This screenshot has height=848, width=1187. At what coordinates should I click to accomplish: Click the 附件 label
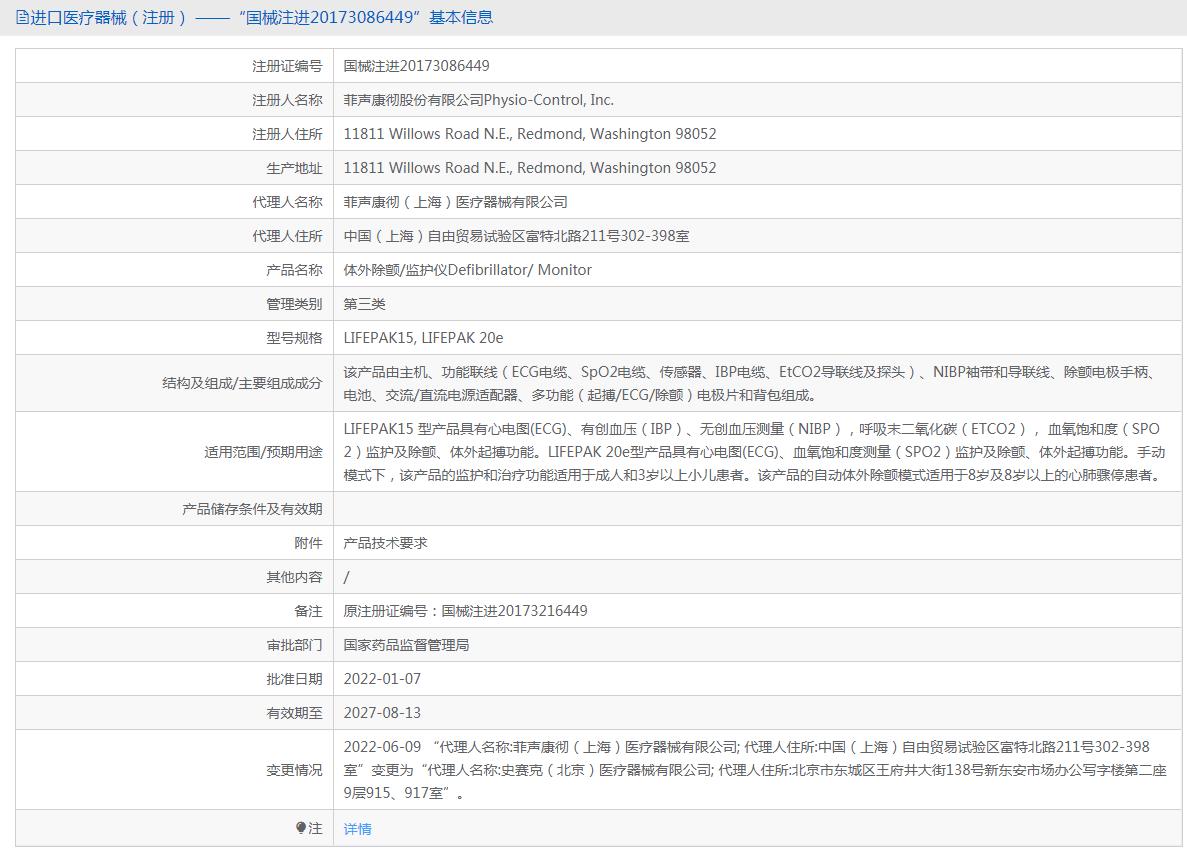point(308,543)
